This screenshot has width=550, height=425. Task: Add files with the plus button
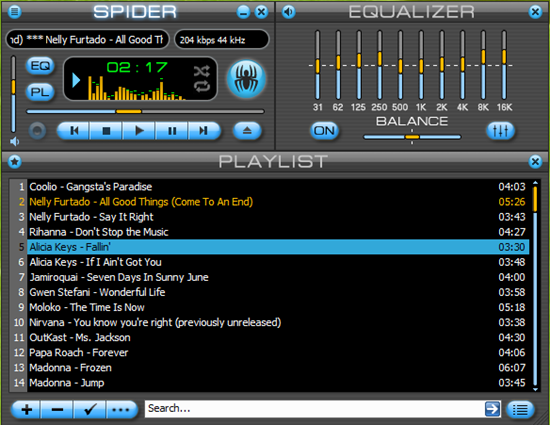[26, 409]
